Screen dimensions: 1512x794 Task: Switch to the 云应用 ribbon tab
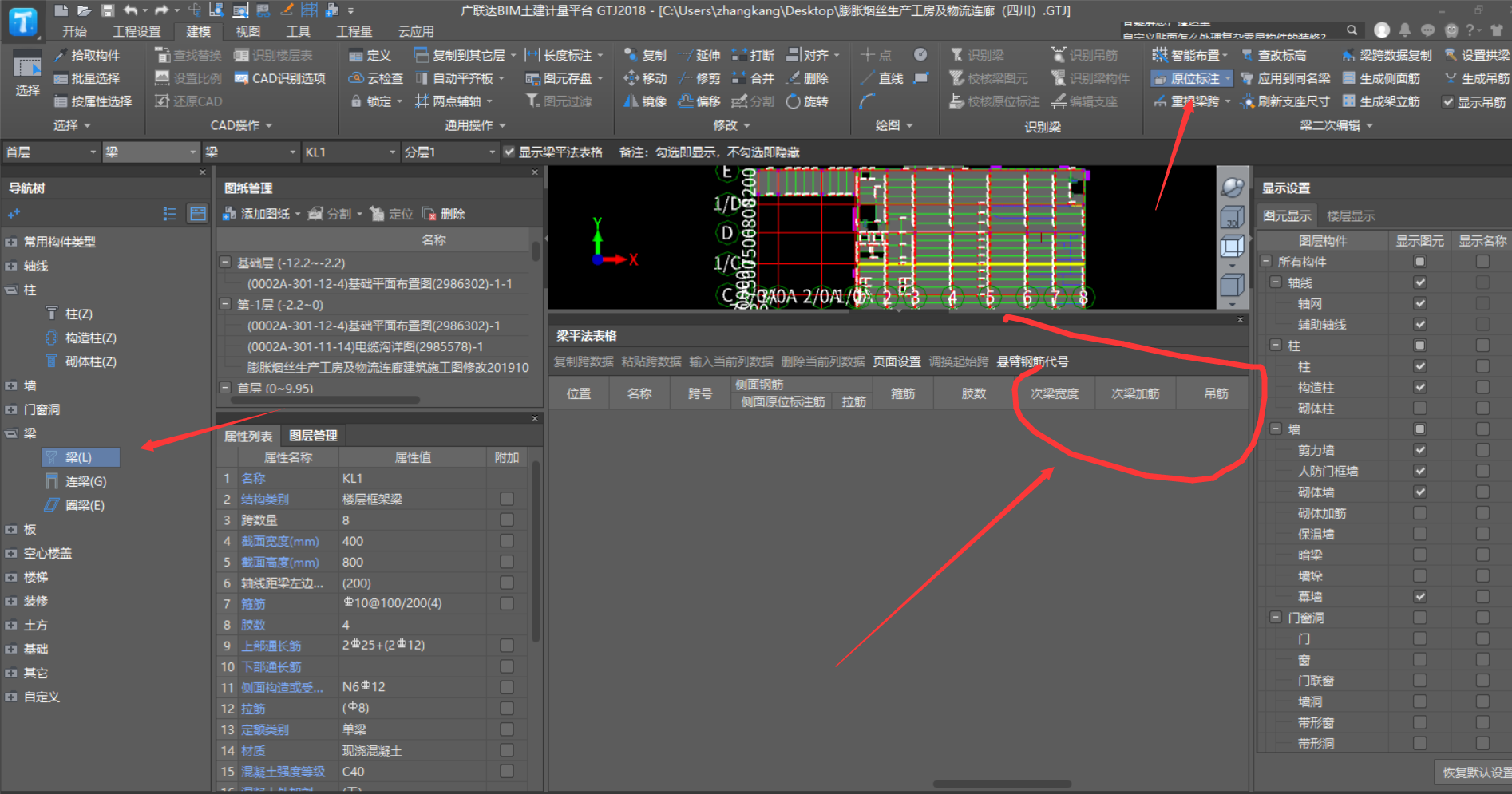point(415,31)
